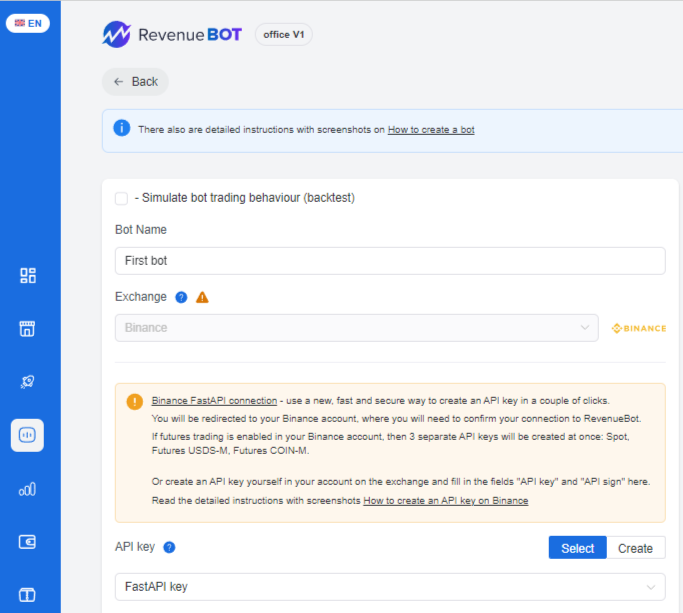Open the dashboard grid icon in sidebar
Viewport: 683px width, 613px height.
27,275
